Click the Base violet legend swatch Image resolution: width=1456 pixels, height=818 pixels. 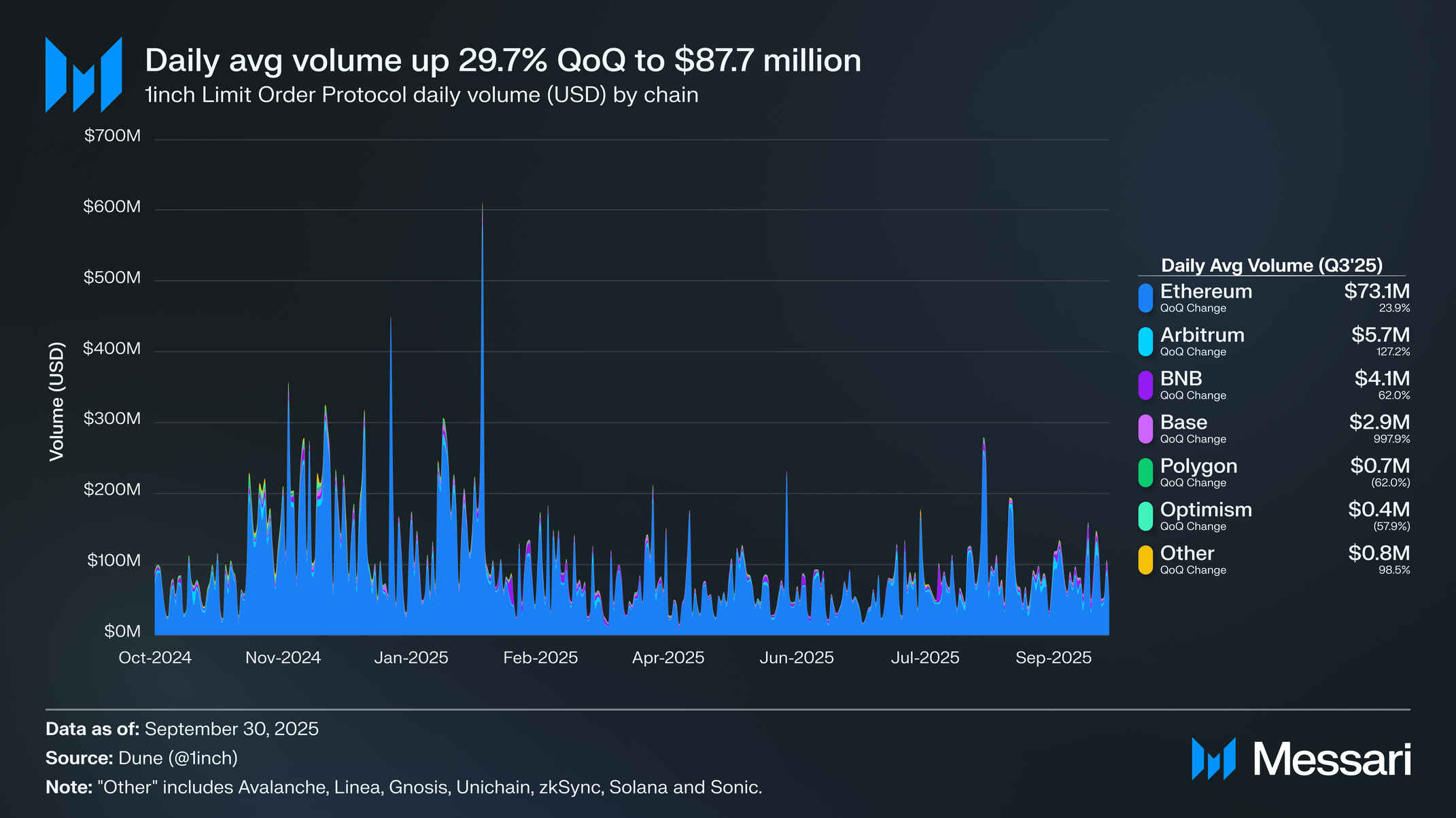[x=1145, y=429]
